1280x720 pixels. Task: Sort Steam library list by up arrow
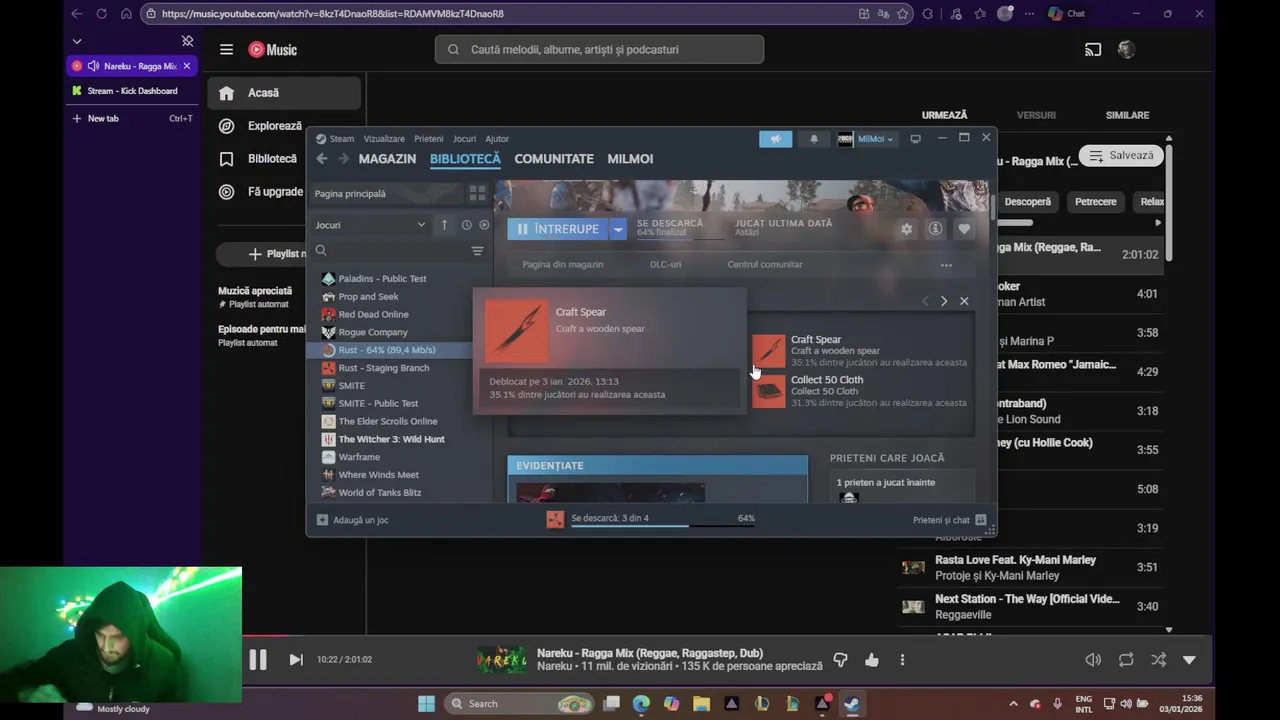tap(444, 225)
